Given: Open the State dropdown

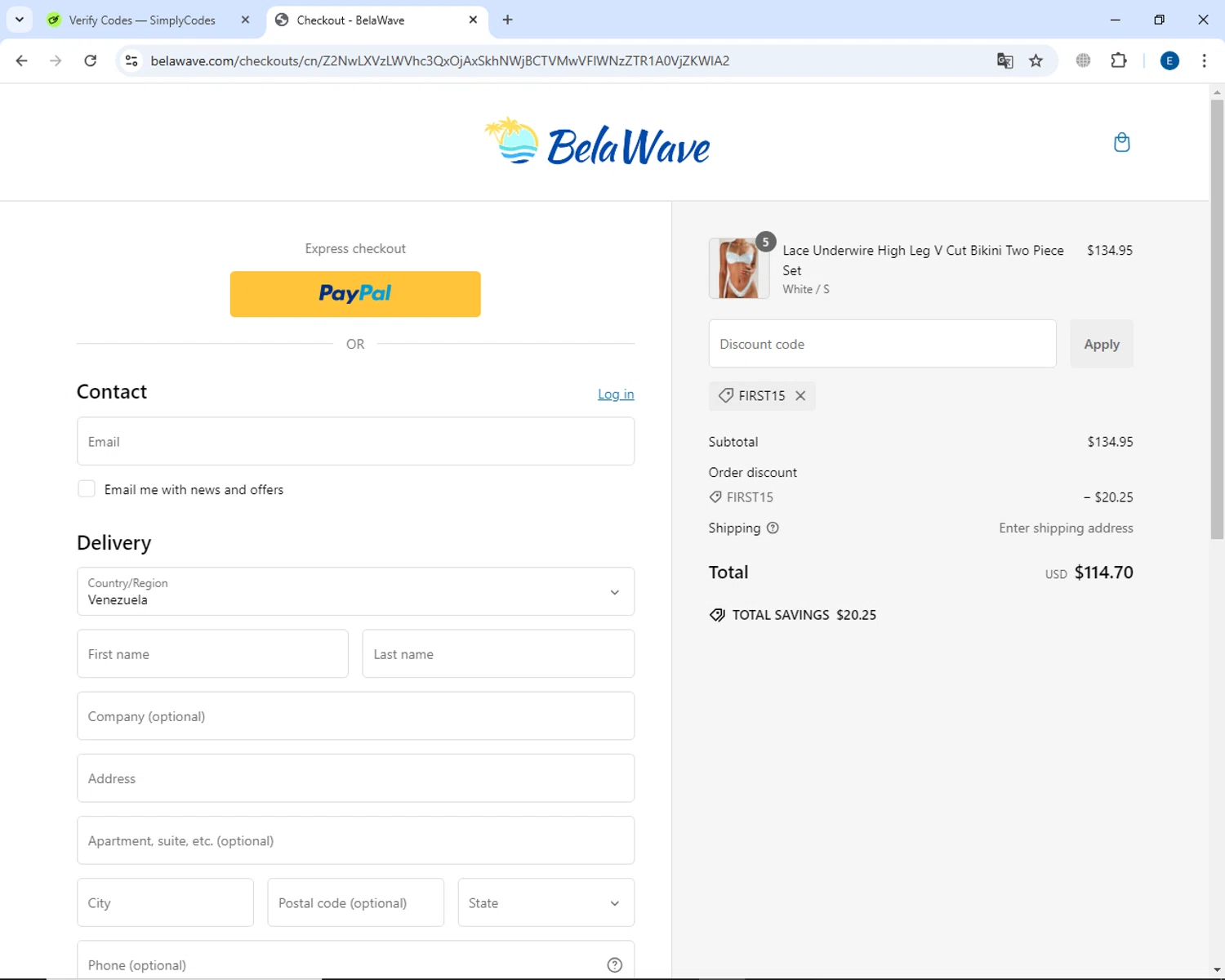Looking at the screenshot, I should (x=546, y=902).
